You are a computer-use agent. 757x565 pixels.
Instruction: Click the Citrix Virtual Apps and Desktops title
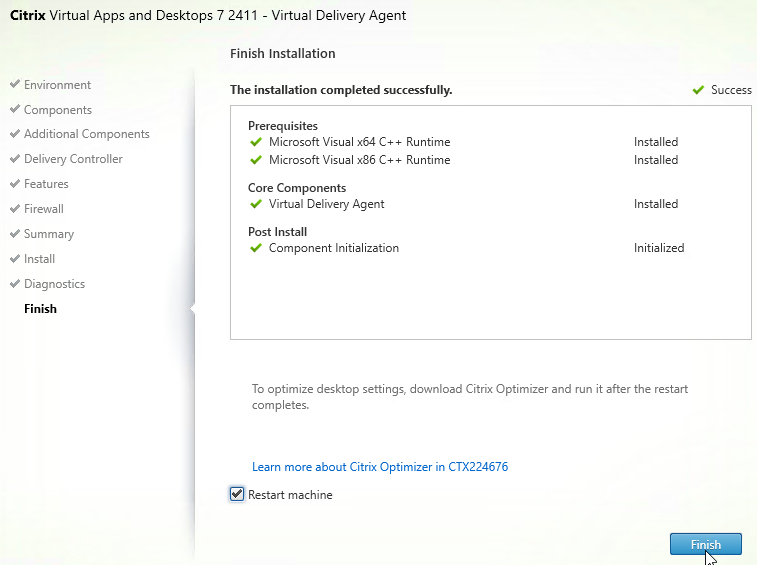click(208, 15)
